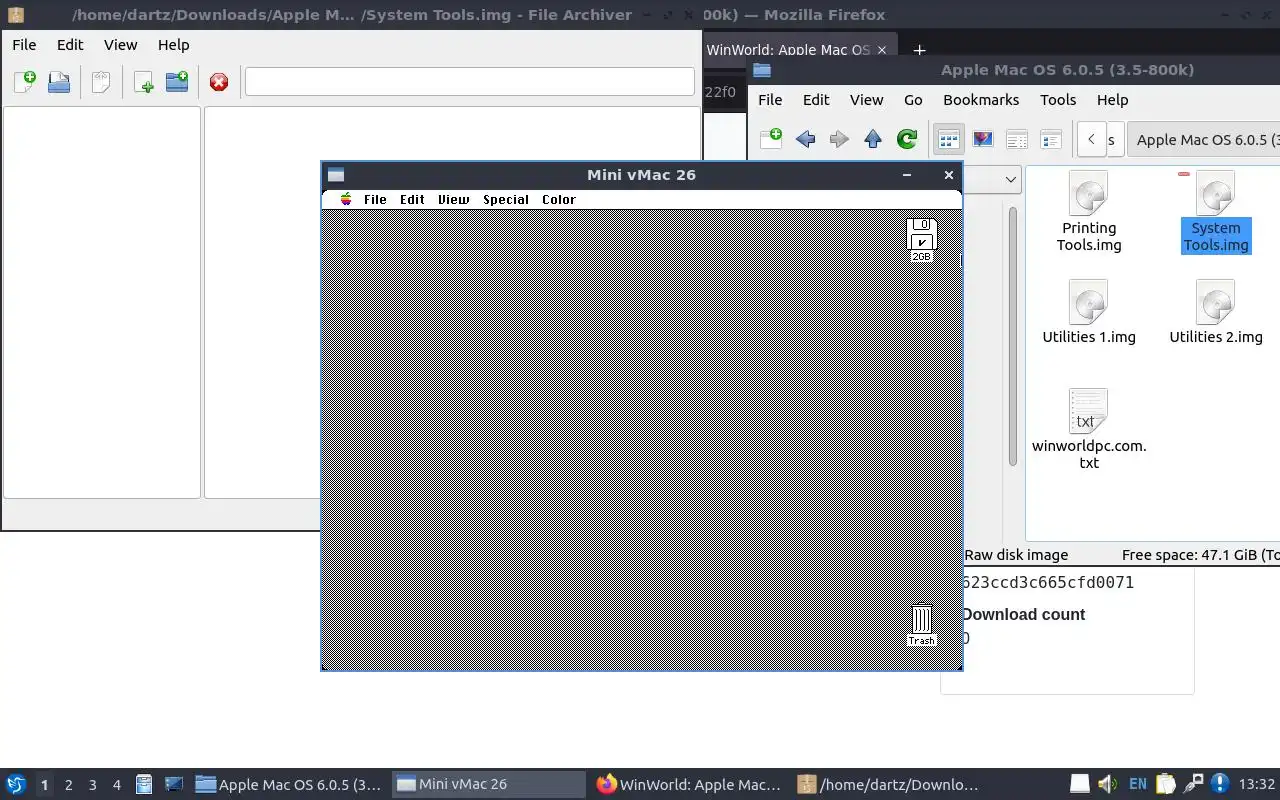
Task: Switch to workspace 2 in taskbar
Action: [x=68, y=785]
